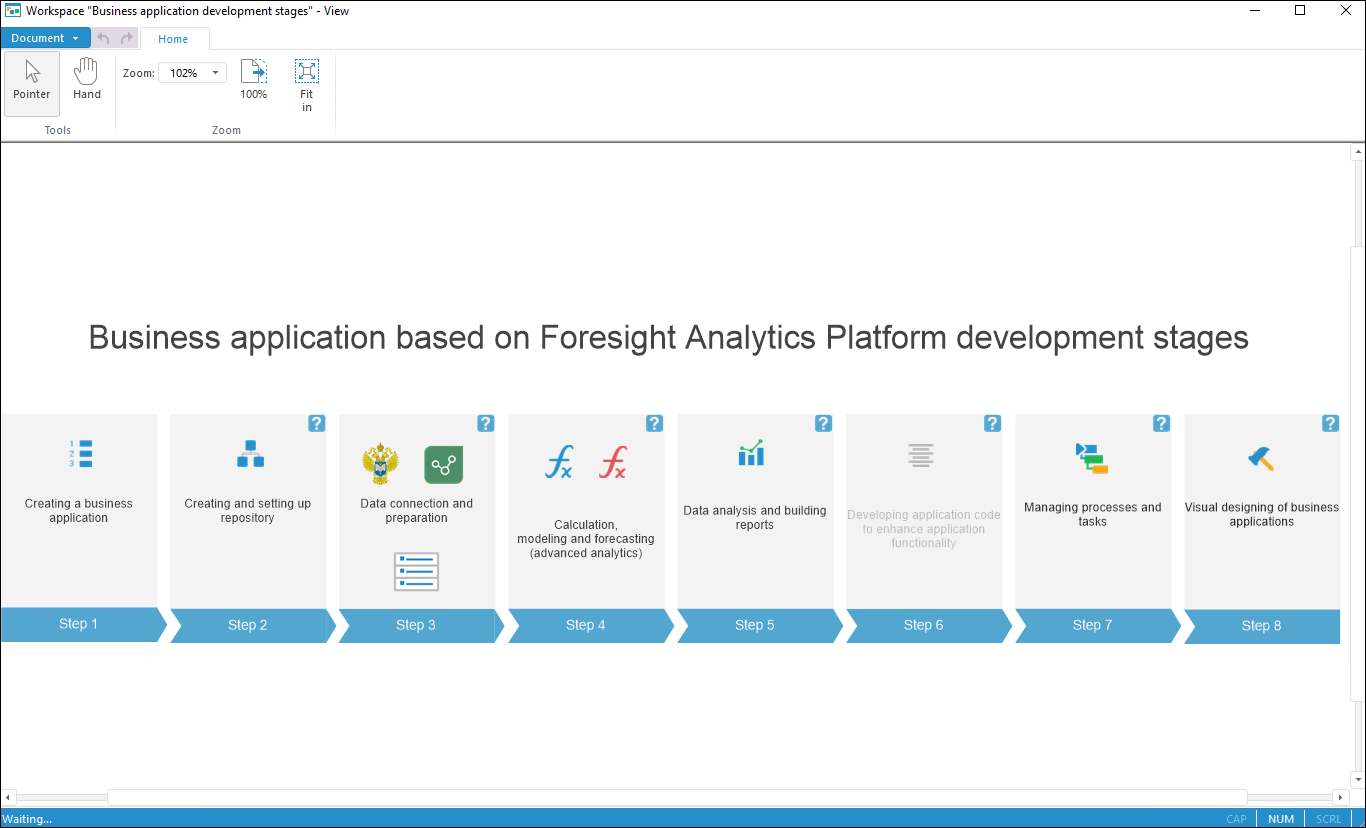Activate the Hand pan tool

coord(87,80)
